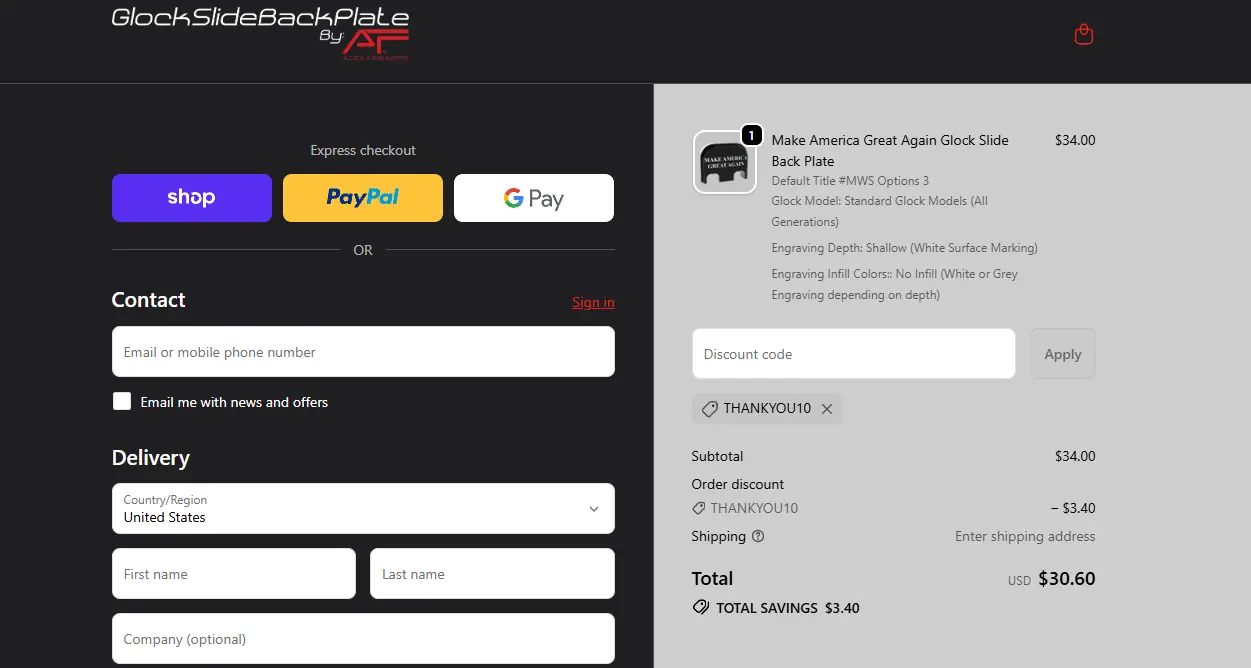
Task: Choose PayPal express checkout
Action: (362, 198)
